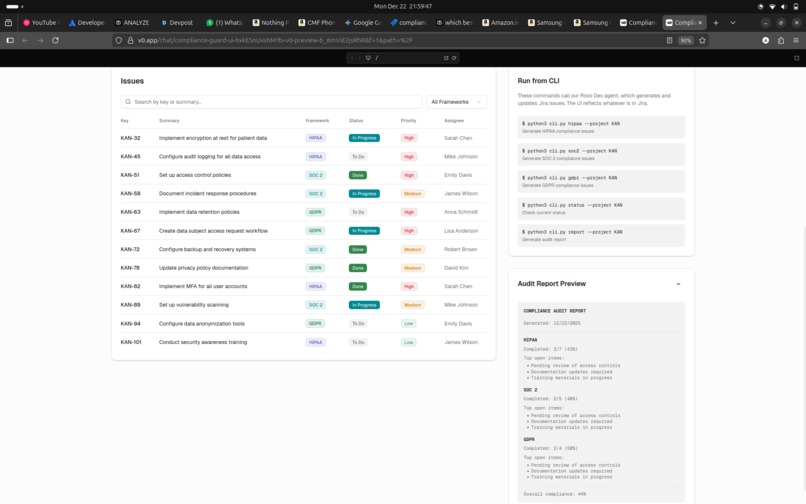806x504 pixels.
Task: Open the extensions puzzle icon
Action: click(781, 40)
